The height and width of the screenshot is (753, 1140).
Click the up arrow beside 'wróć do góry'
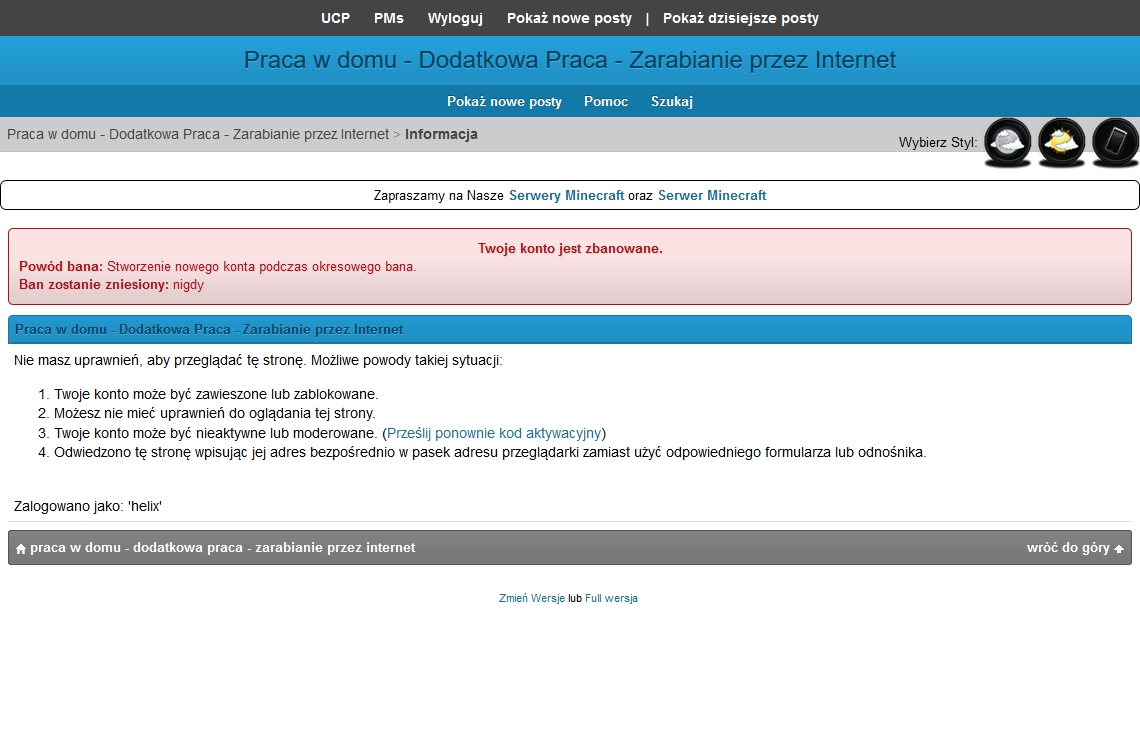pyautogui.click(x=1119, y=549)
